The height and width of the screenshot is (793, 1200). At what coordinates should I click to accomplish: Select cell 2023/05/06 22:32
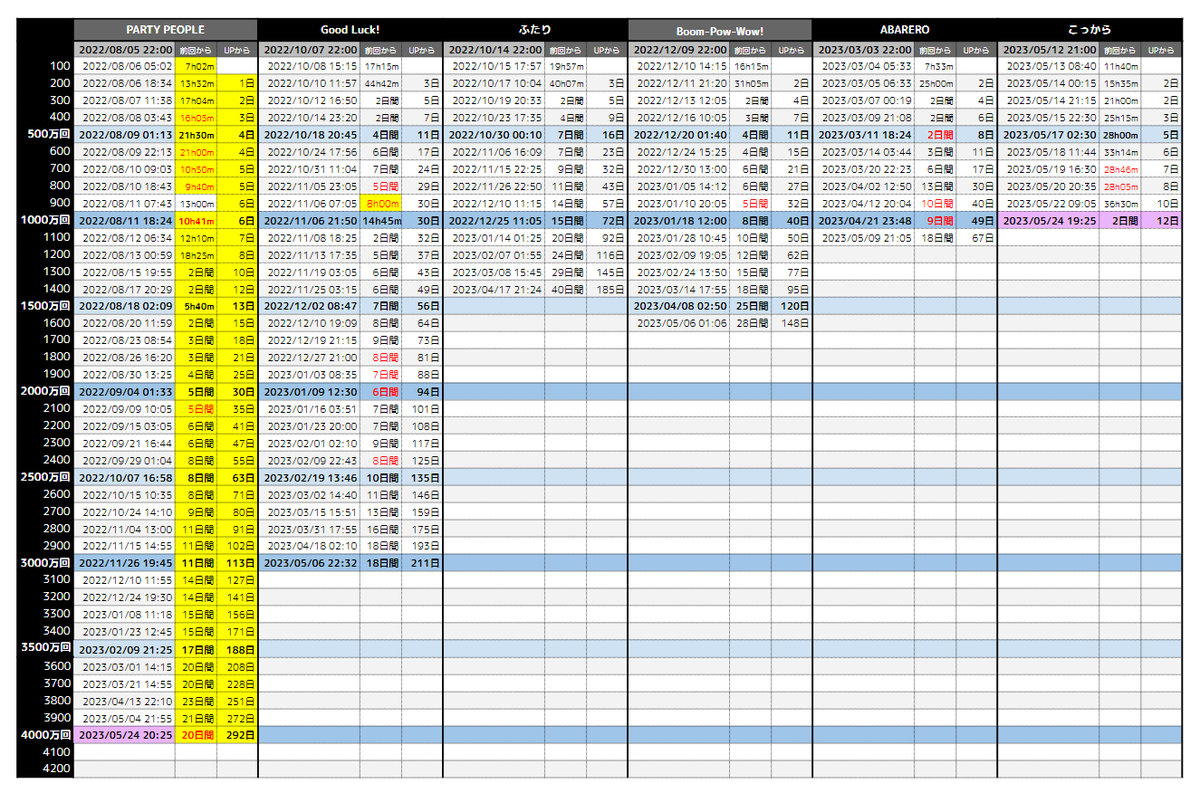(310, 562)
